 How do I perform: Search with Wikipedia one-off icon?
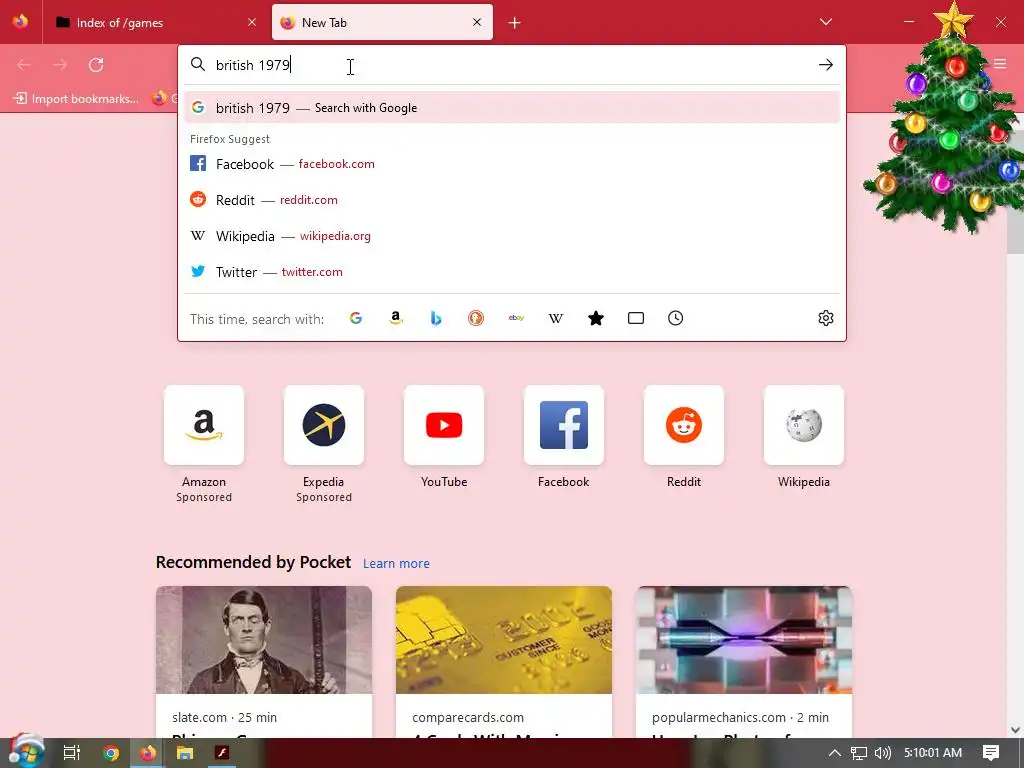pyautogui.click(x=556, y=318)
